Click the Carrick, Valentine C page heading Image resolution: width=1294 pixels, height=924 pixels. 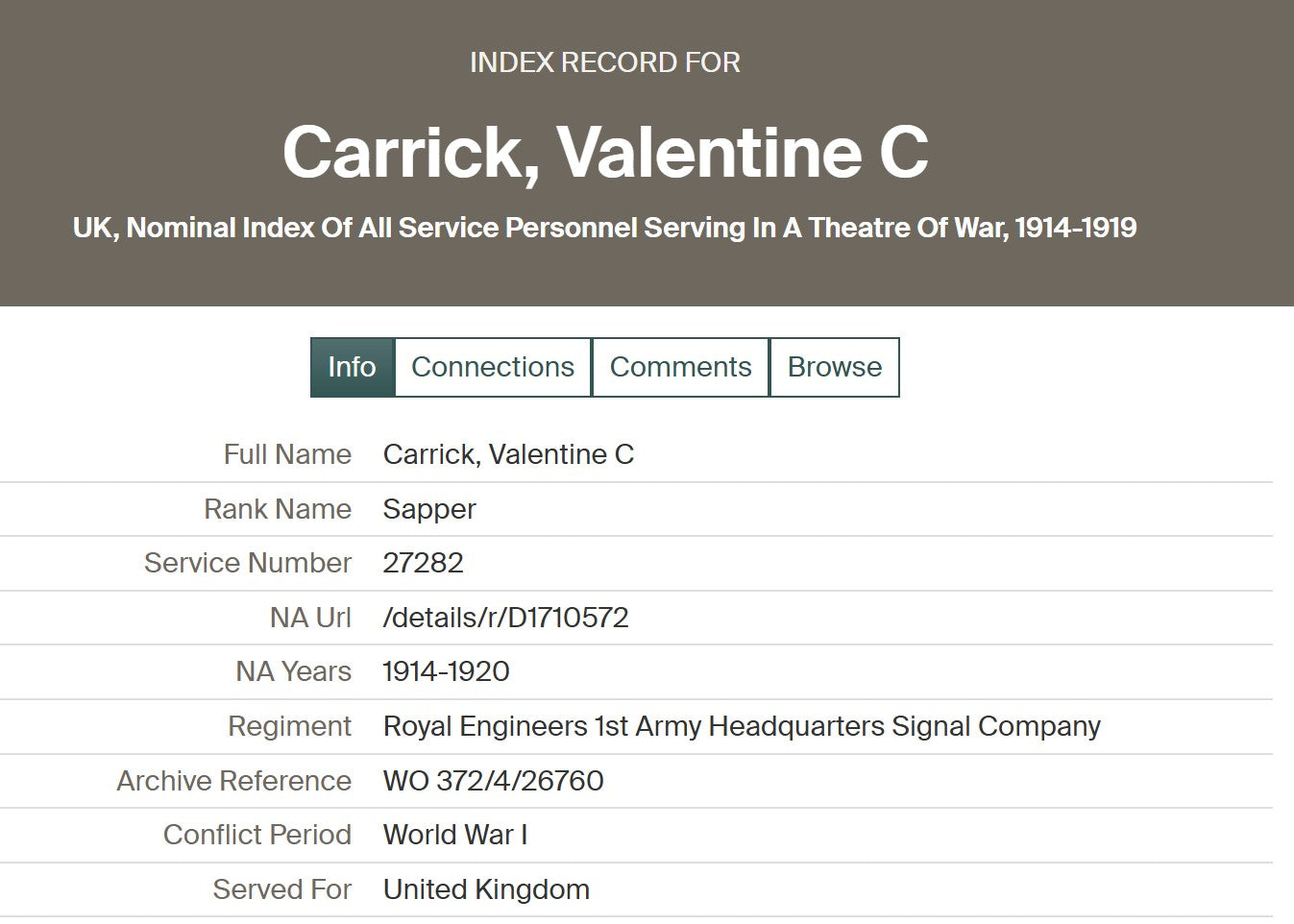(605, 152)
